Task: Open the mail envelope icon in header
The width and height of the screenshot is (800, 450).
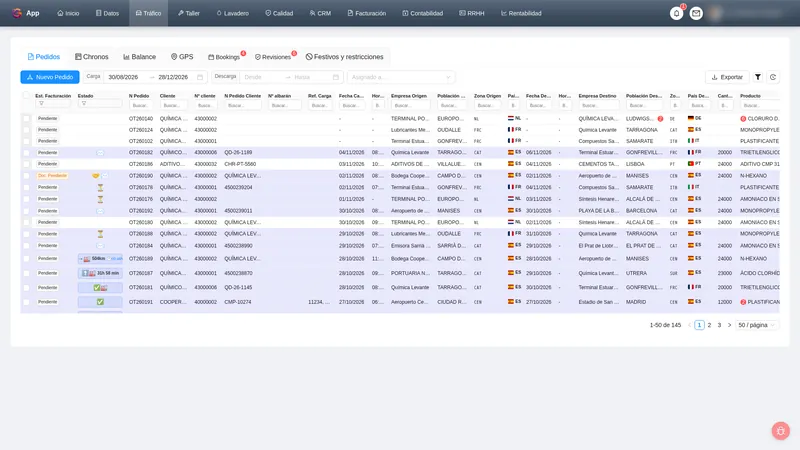Action: (x=696, y=13)
